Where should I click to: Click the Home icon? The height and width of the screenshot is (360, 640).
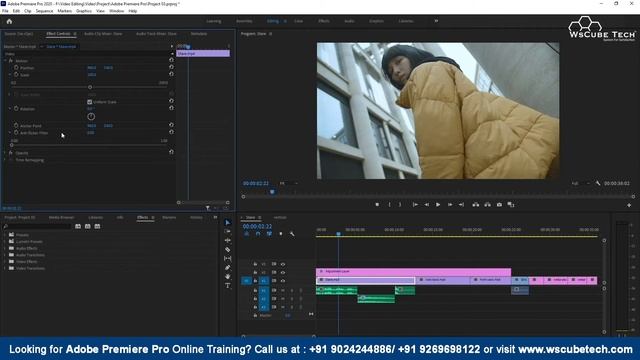[9, 21]
